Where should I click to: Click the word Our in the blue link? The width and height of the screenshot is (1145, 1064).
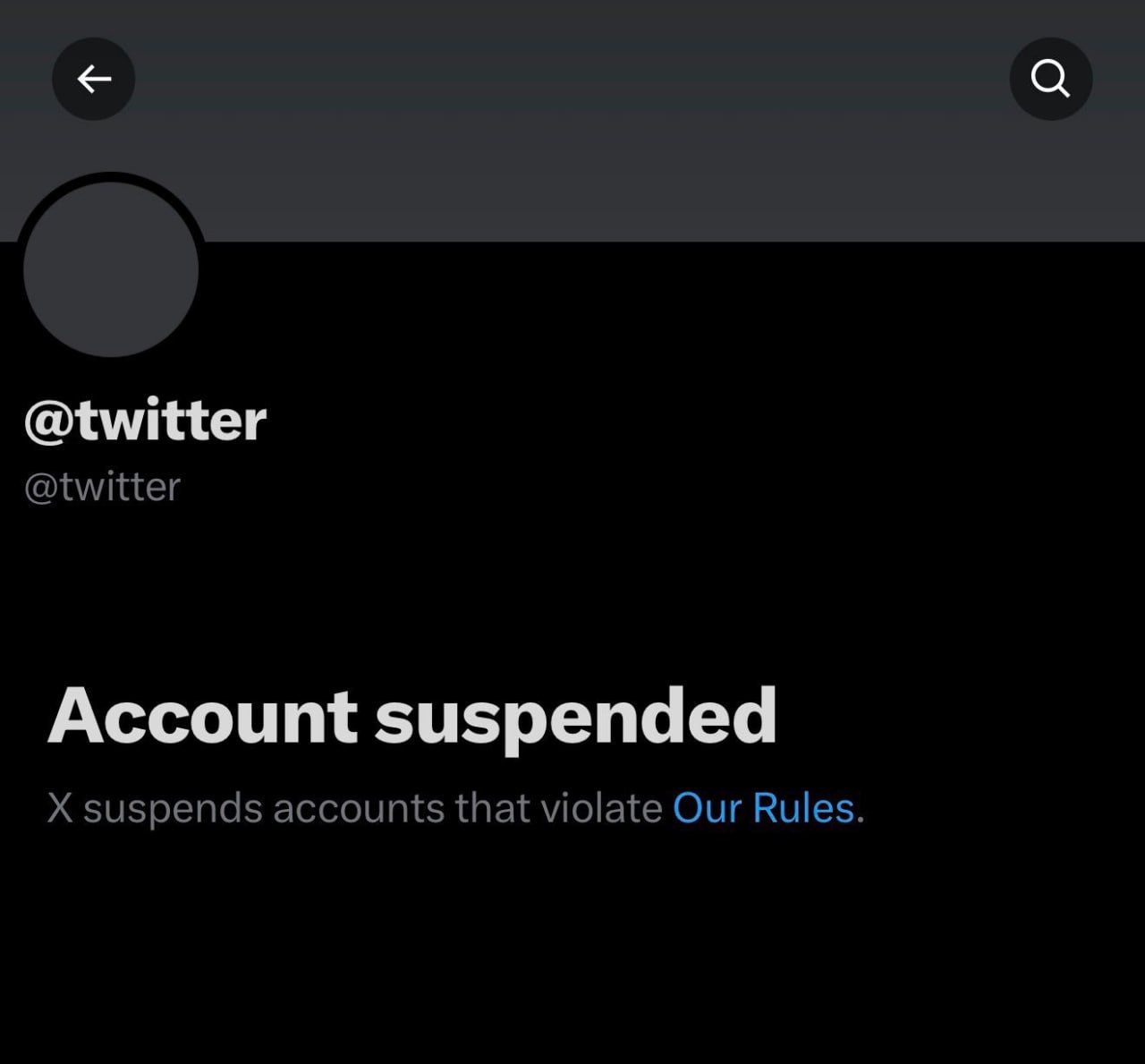click(x=707, y=808)
